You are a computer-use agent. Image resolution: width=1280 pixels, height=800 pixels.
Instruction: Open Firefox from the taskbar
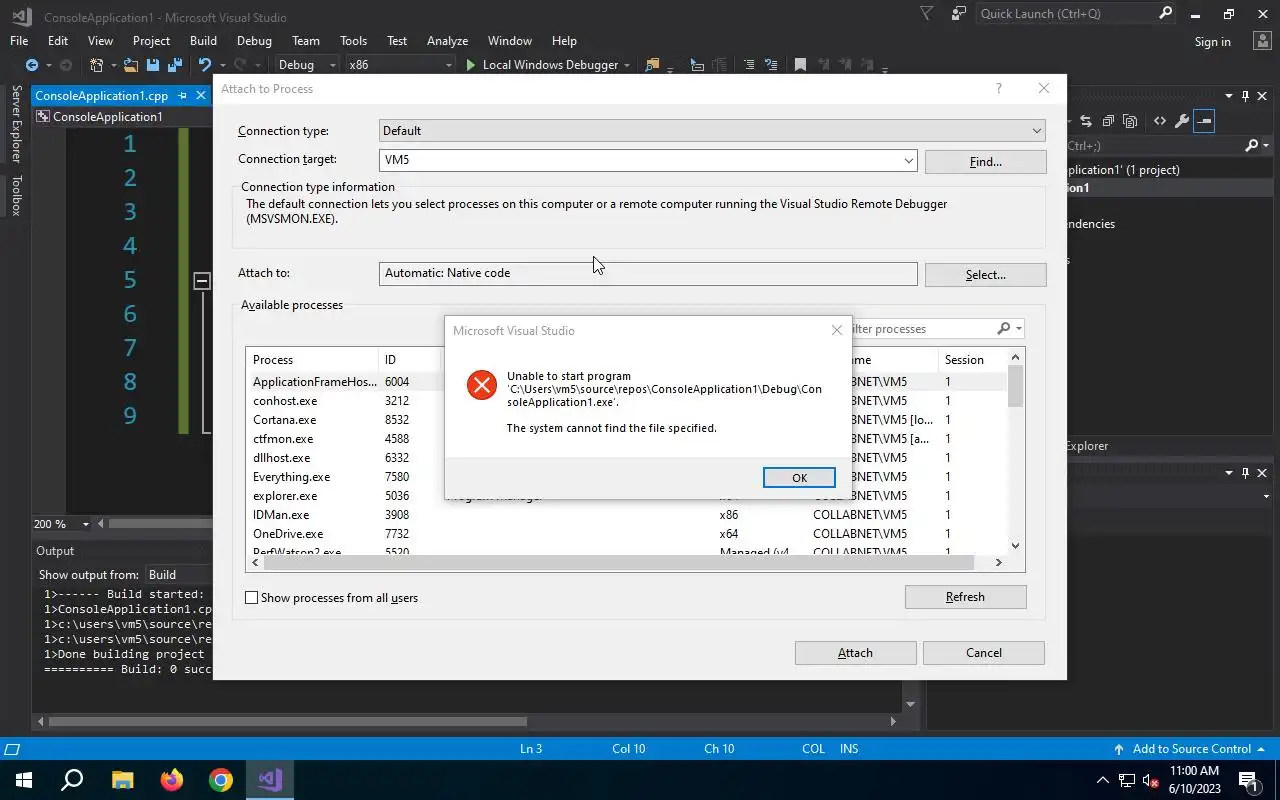pyautogui.click(x=172, y=780)
